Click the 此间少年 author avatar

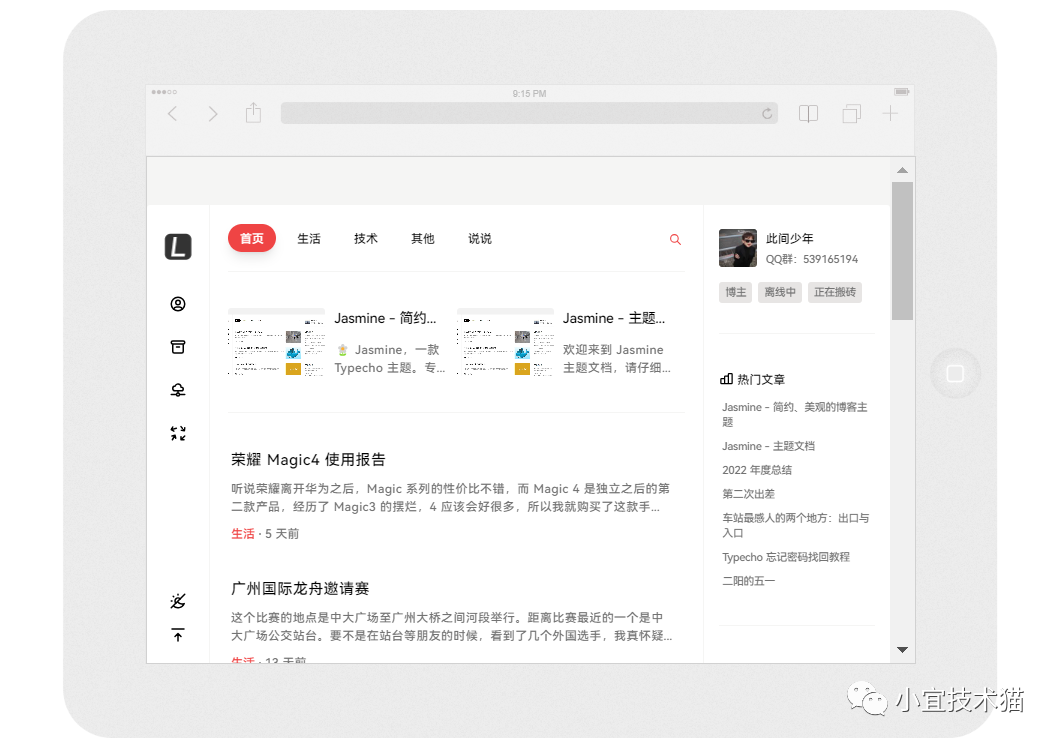(738, 248)
